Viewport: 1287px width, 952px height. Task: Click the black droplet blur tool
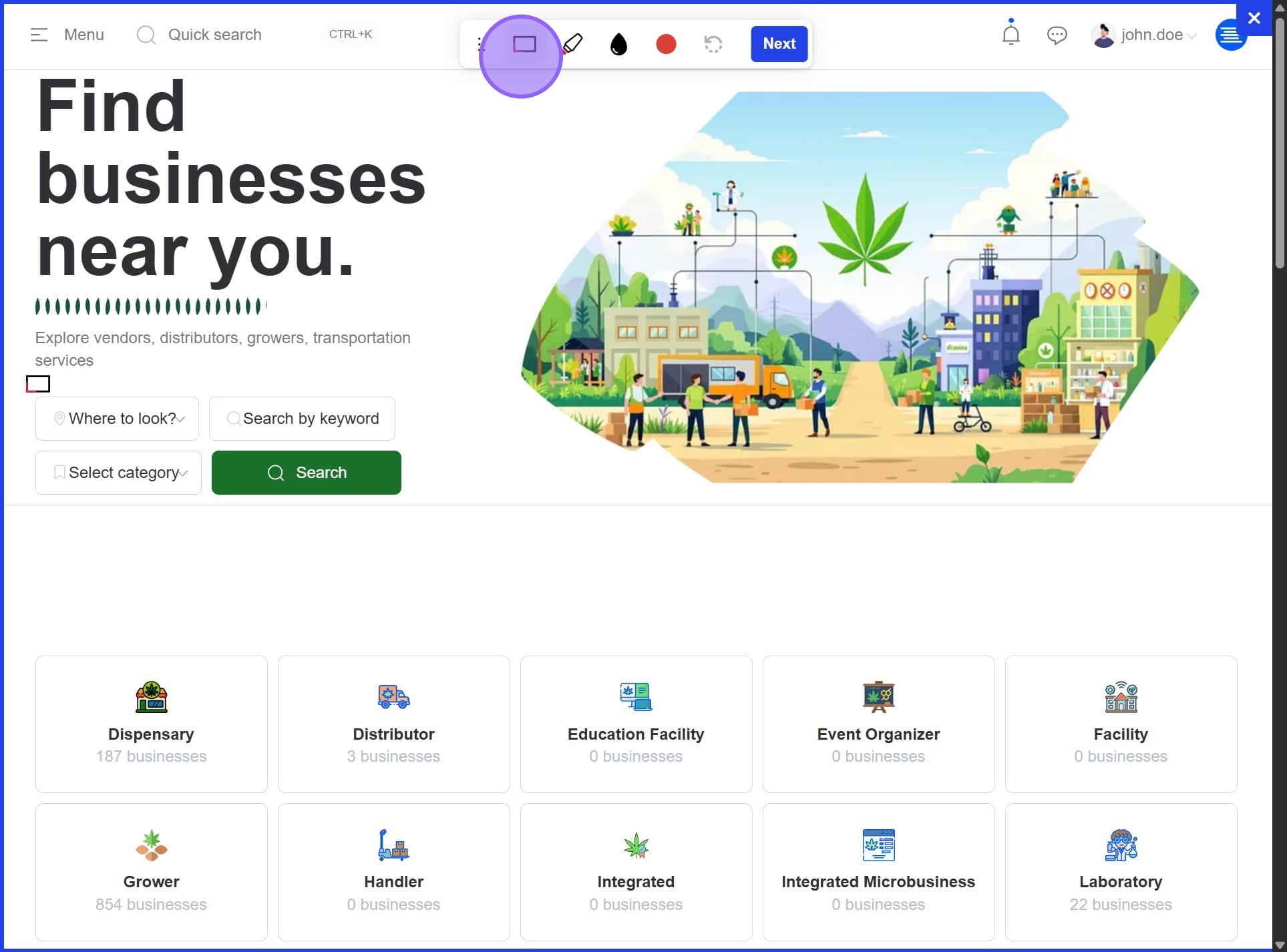pyautogui.click(x=618, y=45)
